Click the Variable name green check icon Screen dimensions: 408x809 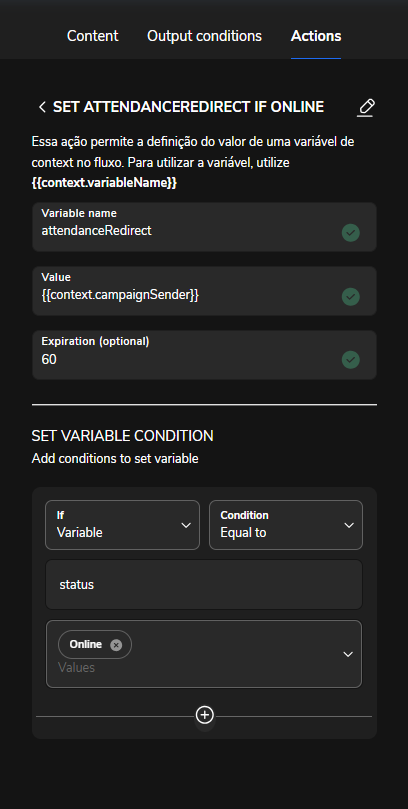(x=351, y=233)
